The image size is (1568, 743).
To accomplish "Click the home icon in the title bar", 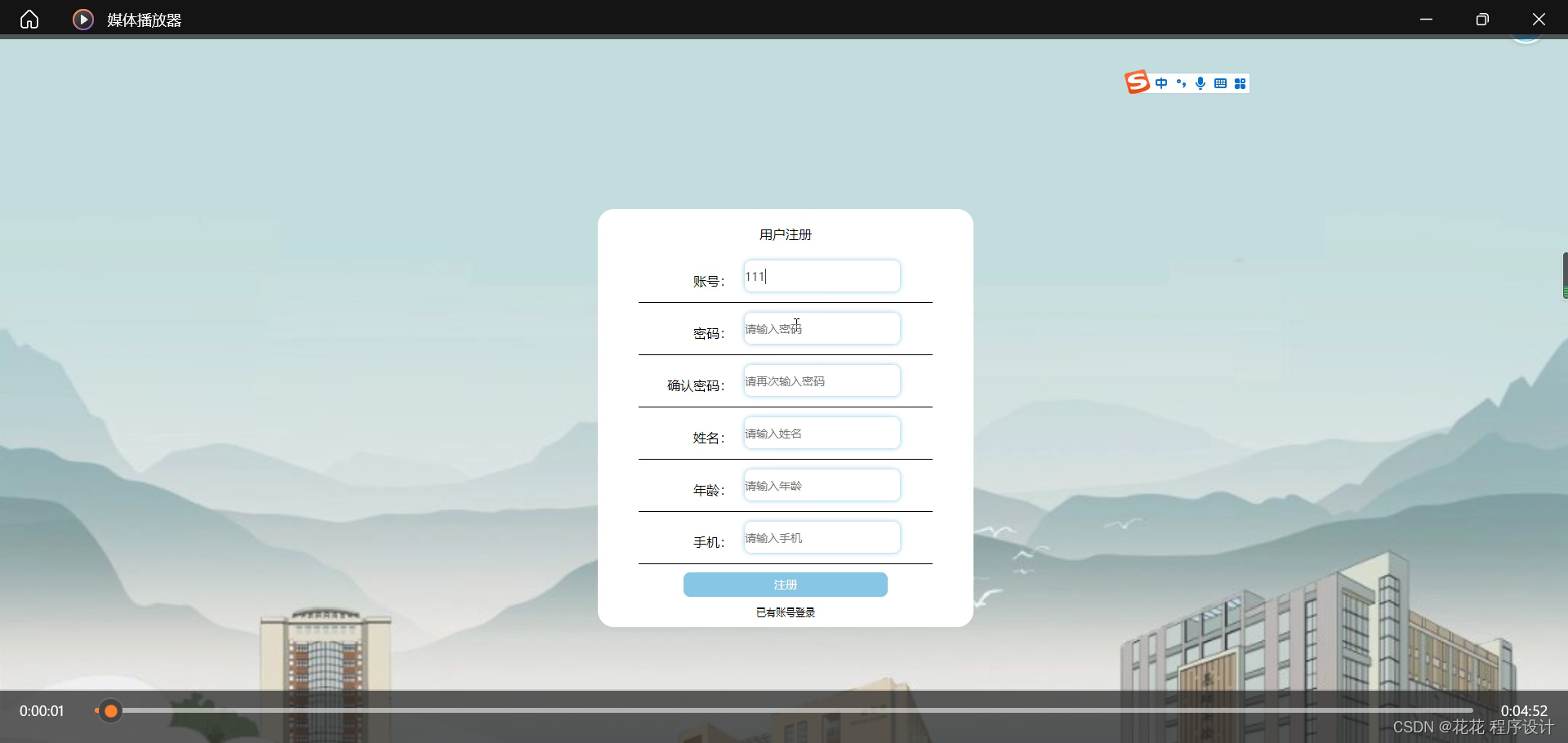I will (x=29, y=19).
